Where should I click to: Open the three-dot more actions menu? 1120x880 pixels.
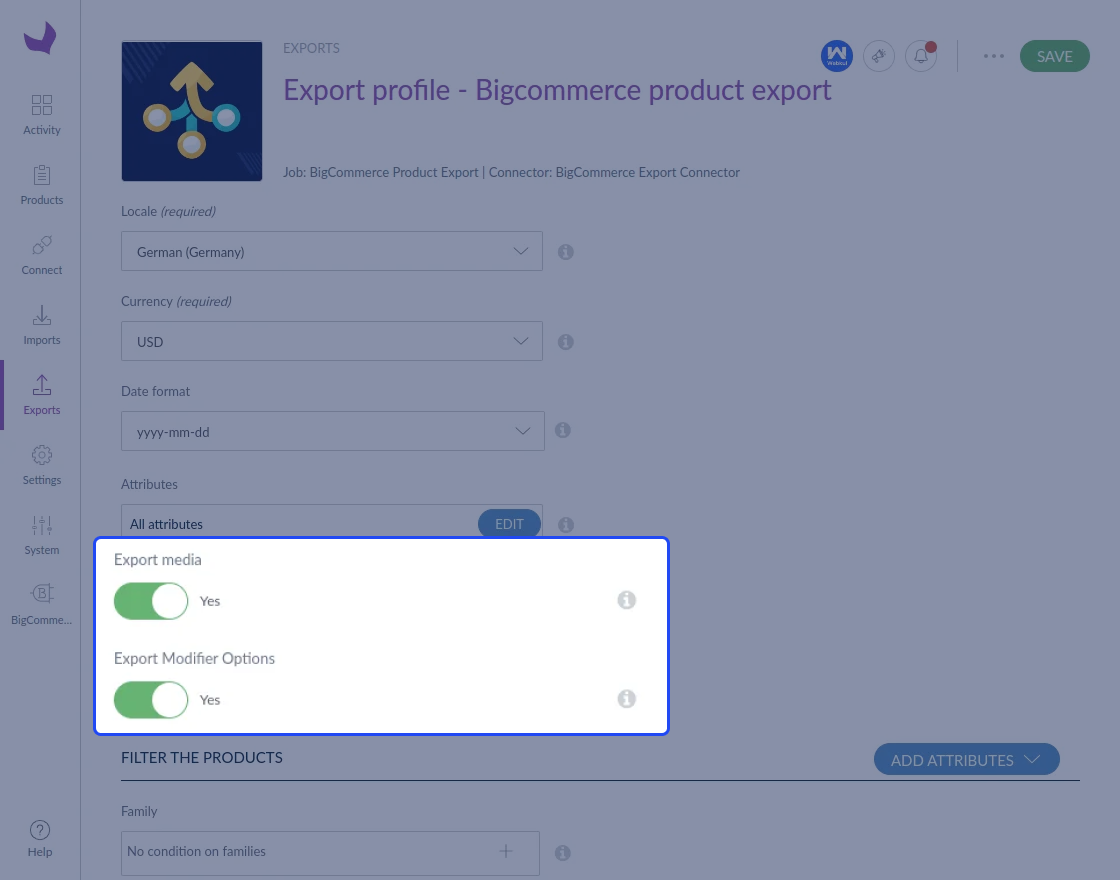coord(994,56)
